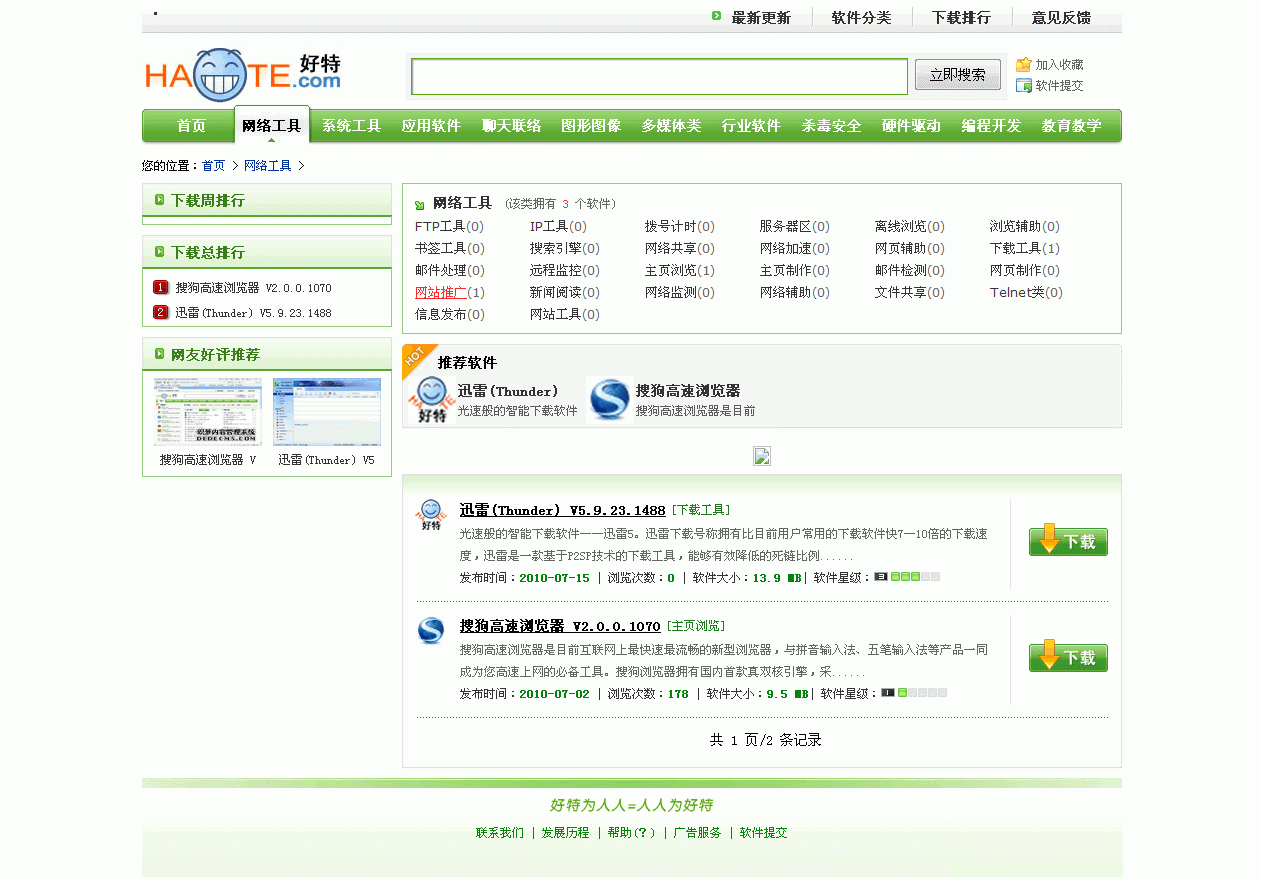Click 搜狗高速浏览器 V2.0.0.1070 in the download ranking
1261x881 pixels.
pyautogui.click(x=254, y=288)
